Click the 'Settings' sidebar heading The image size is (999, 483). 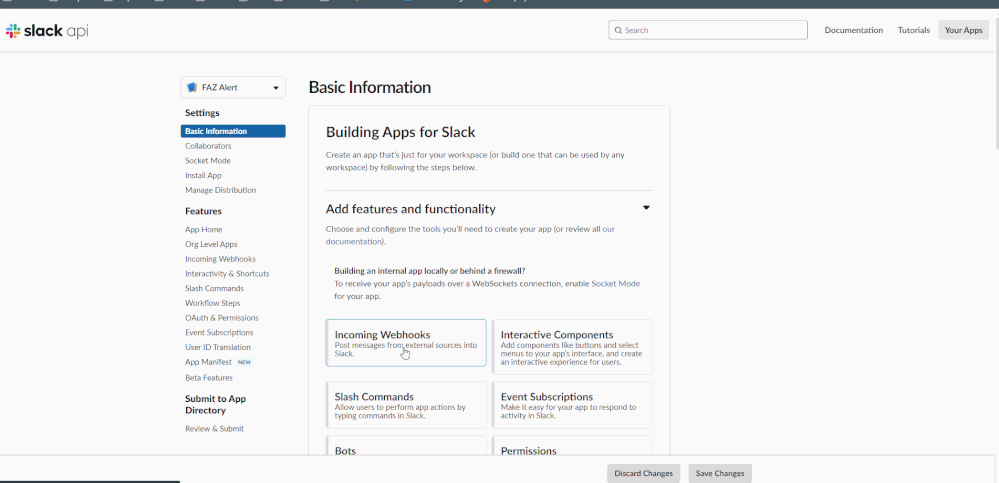[202, 113]
